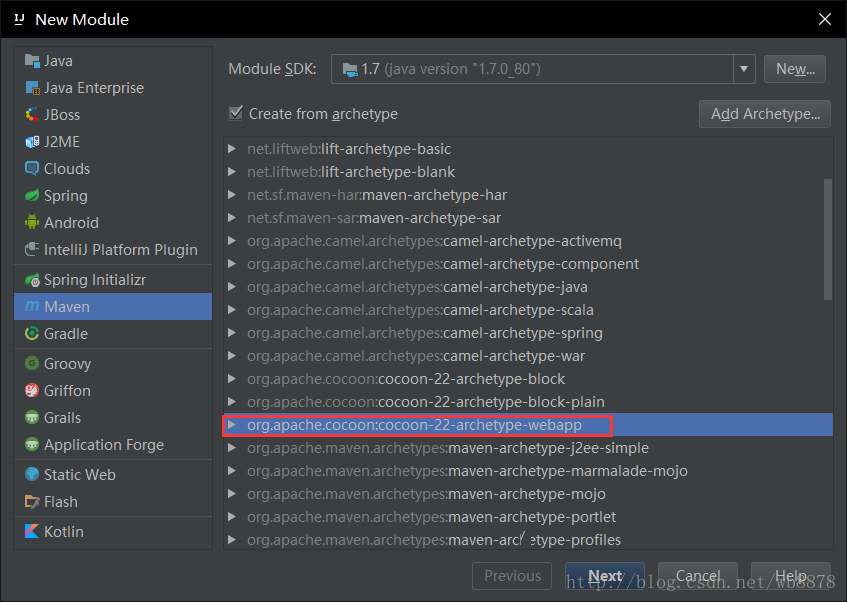Open the Module SDK dropdown arrow
This screenshot has height=602, width=847.
pos(744,69)
